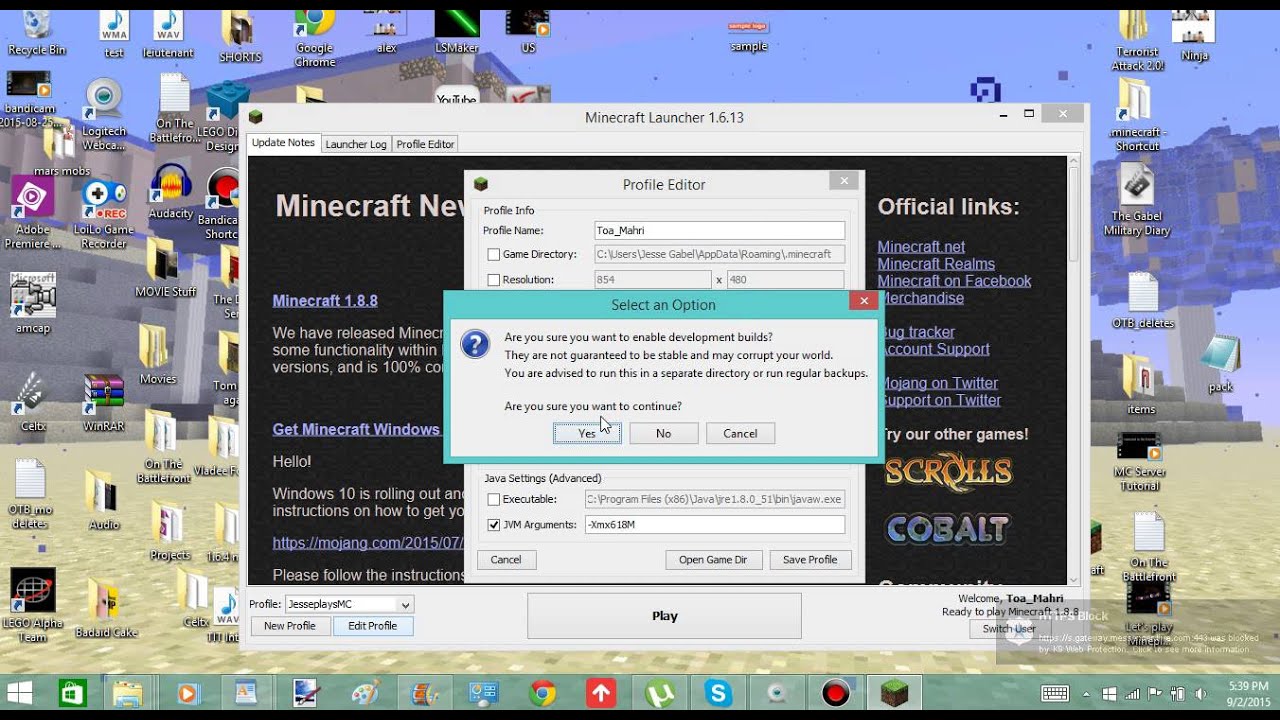The width and height of the screenshot is (1280, 720).
Task: Open the Windows Start button
Action: [x=19, y=693]
